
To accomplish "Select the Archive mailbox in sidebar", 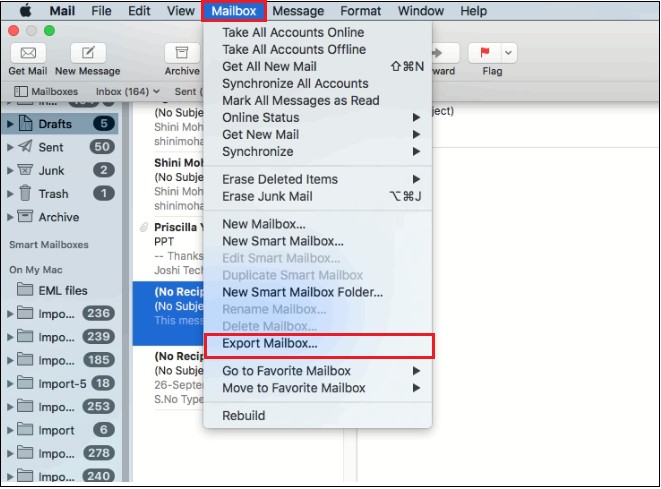I will 59,217.
